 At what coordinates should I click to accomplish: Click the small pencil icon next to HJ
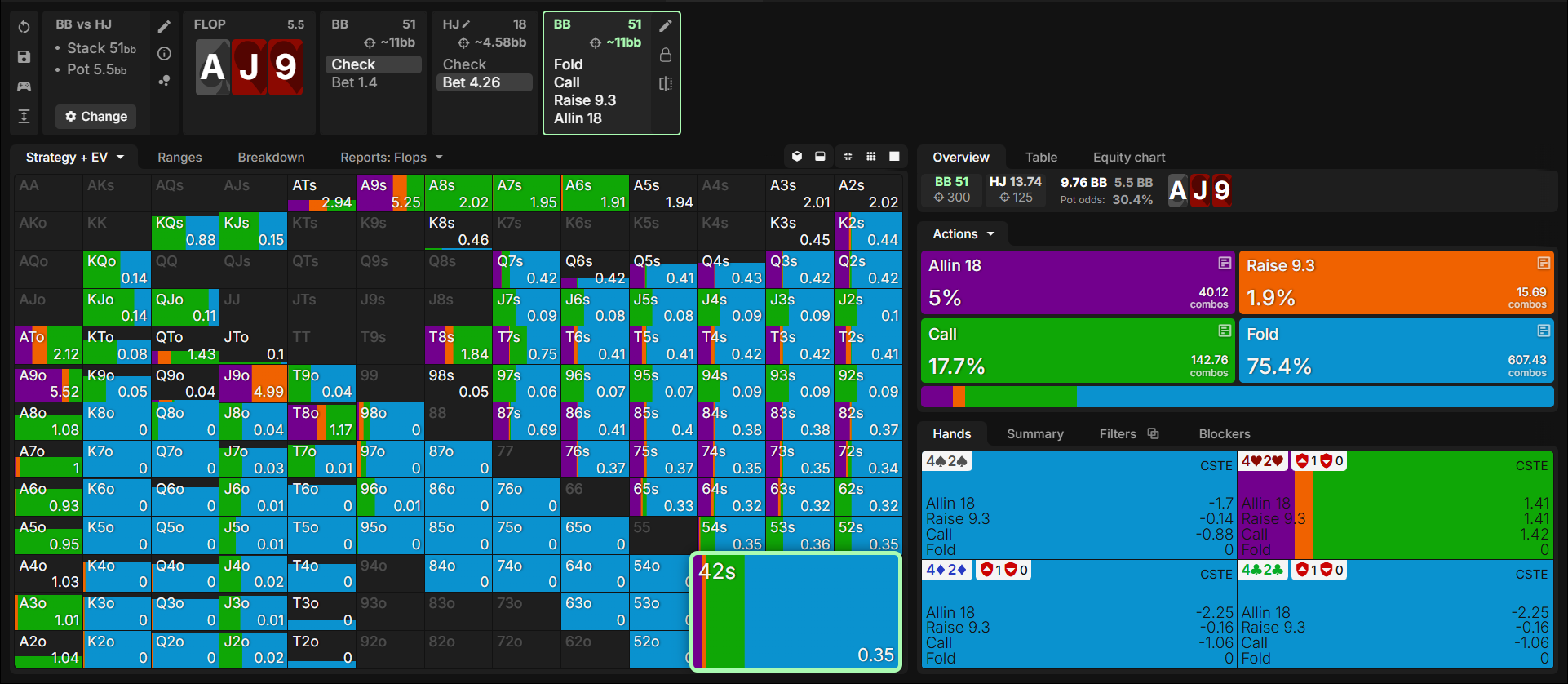[x=466, y=24]
